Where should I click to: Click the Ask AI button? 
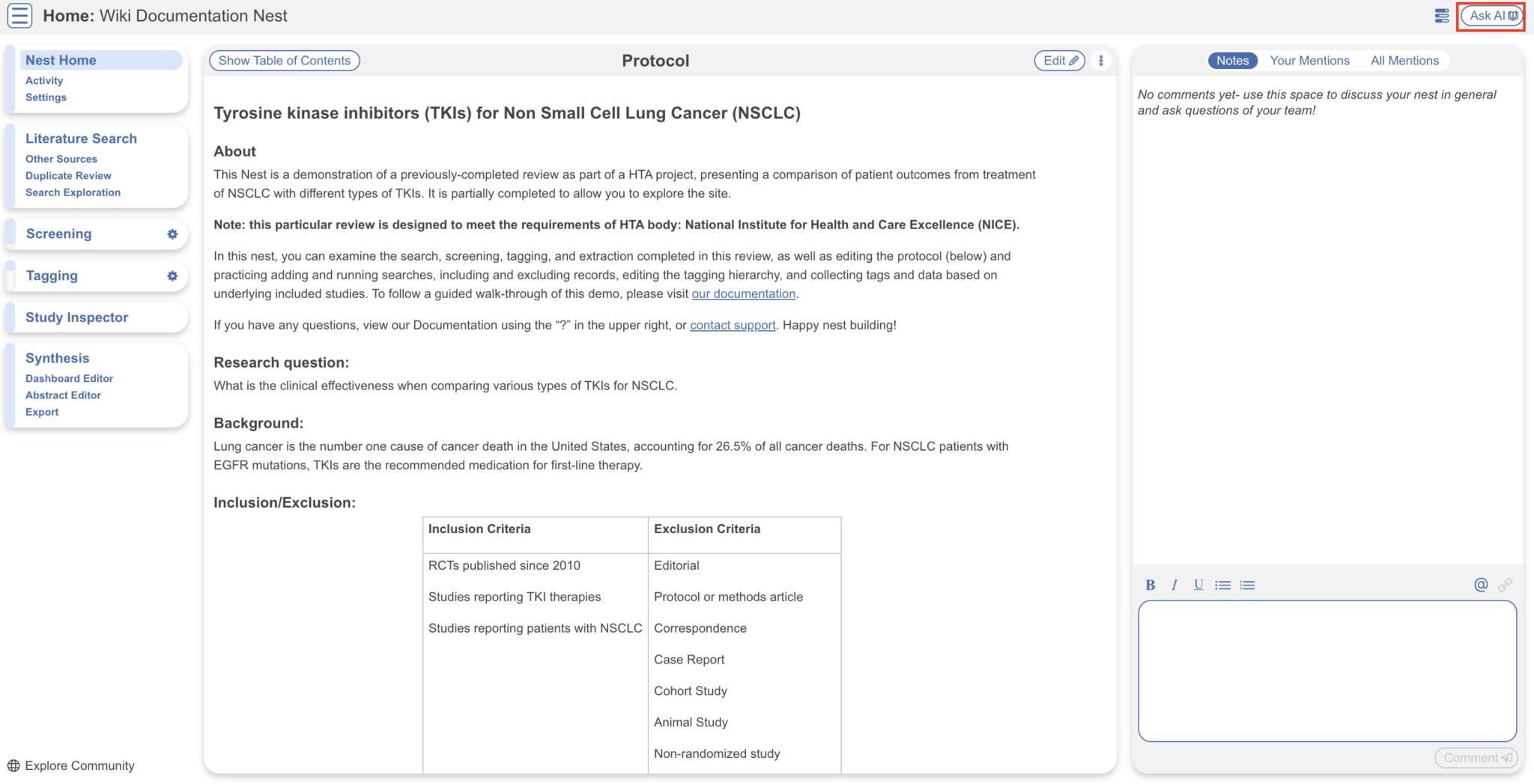pos(1491,15)
